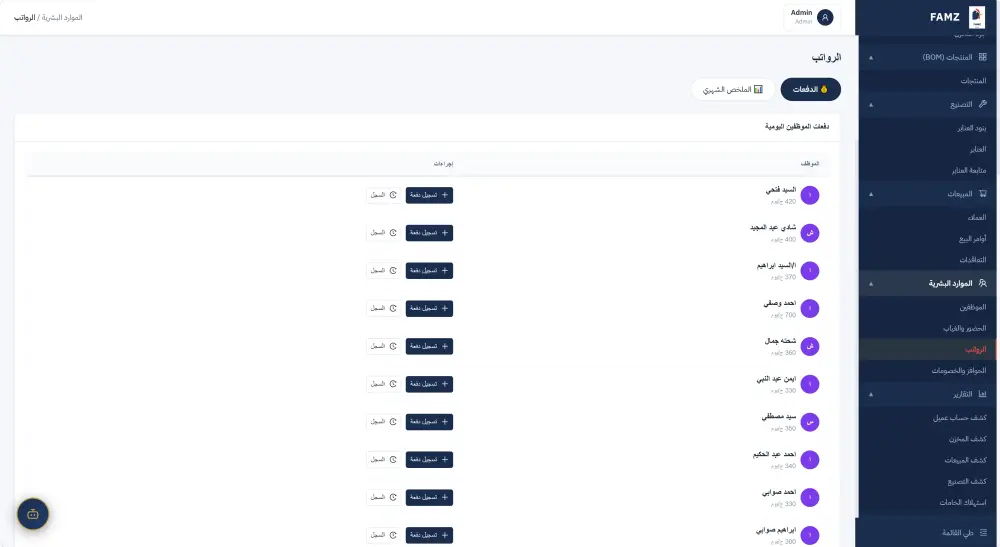This screenshot has width=1000, height=547.
Task: Open الموظفين in the sidebar
Action: (x=973, y=307)
